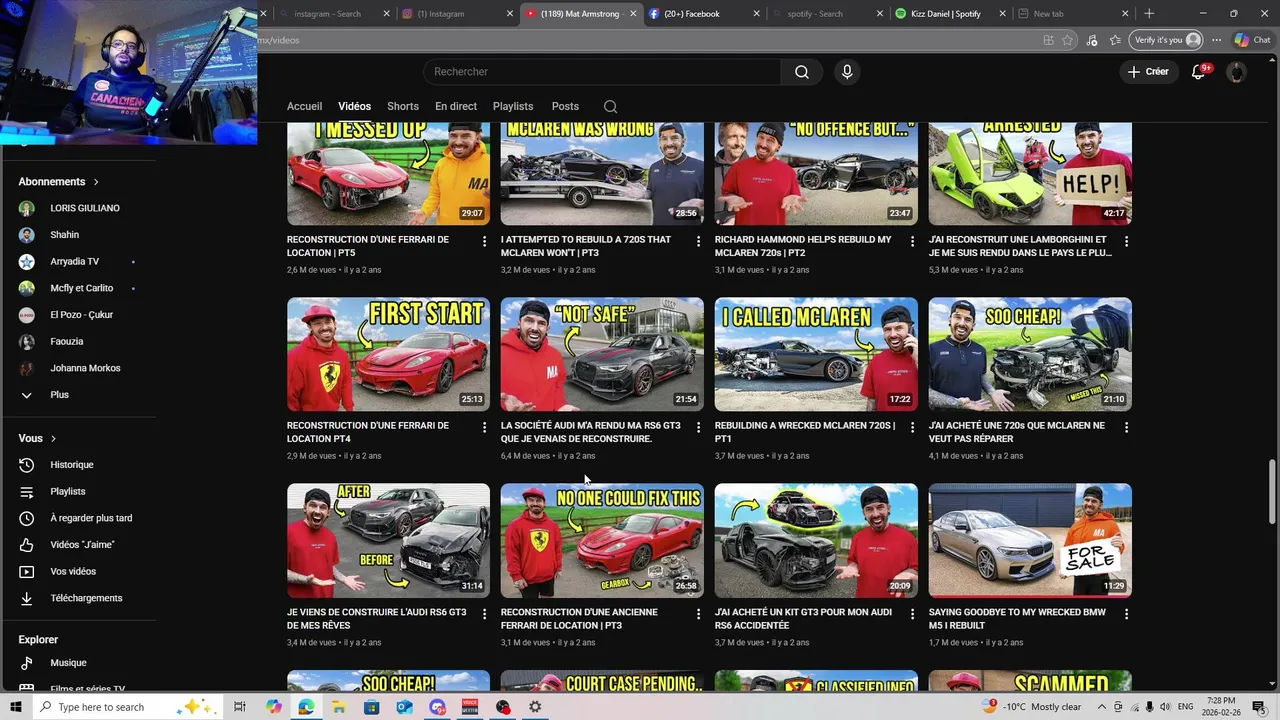Expand Abonnements section chevron
The height and width of the screenshot is (720, 1280).
96,182
